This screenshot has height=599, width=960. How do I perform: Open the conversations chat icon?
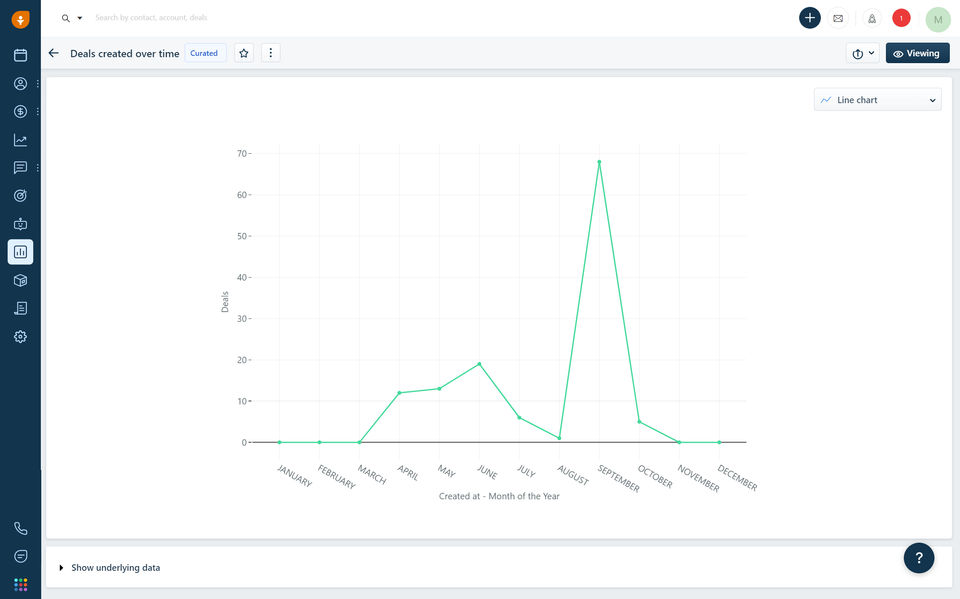(x=20, y=168)
